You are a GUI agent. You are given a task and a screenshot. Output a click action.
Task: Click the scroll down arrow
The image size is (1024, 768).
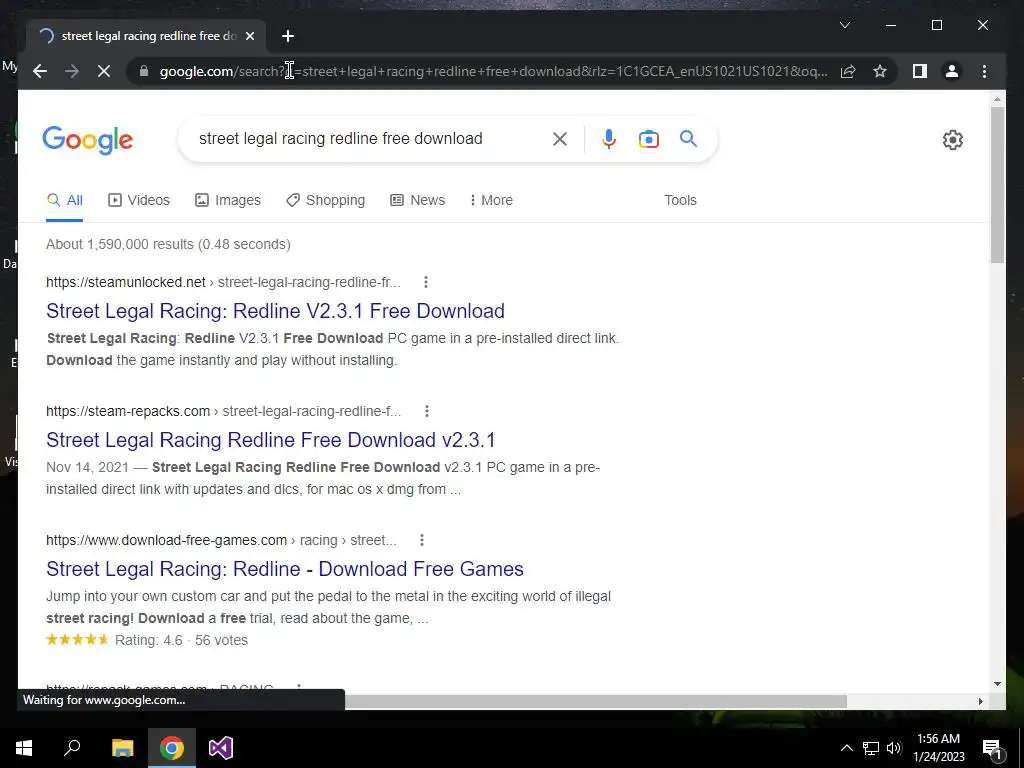click(x=997, y=684)
